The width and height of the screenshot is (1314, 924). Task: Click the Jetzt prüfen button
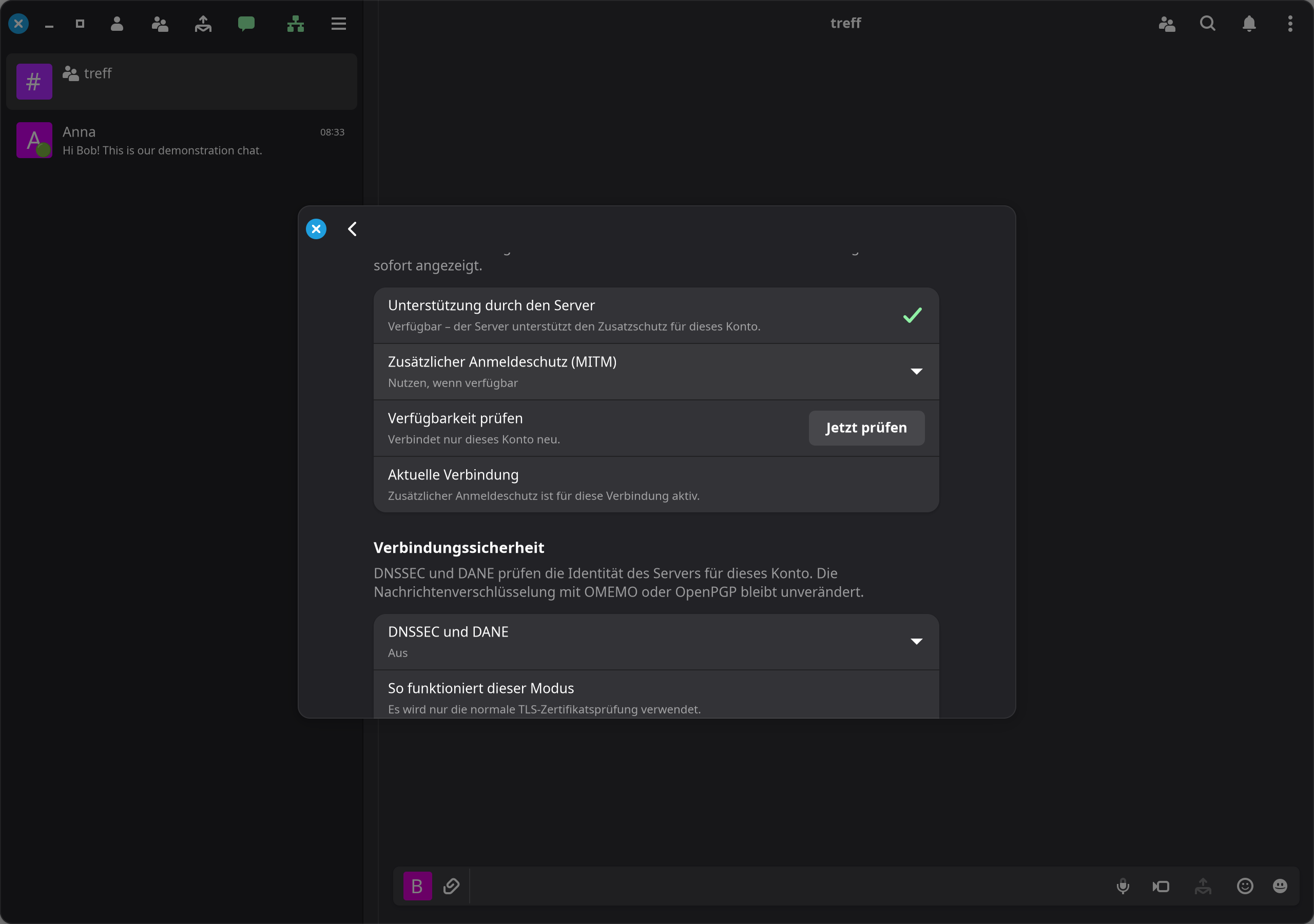tap(866, 428)
